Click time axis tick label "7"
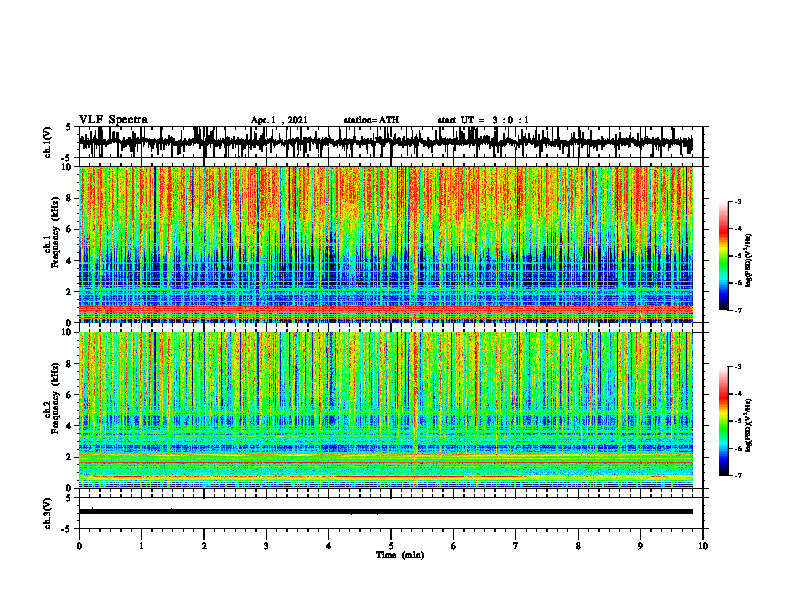 (x=516, y=546)
